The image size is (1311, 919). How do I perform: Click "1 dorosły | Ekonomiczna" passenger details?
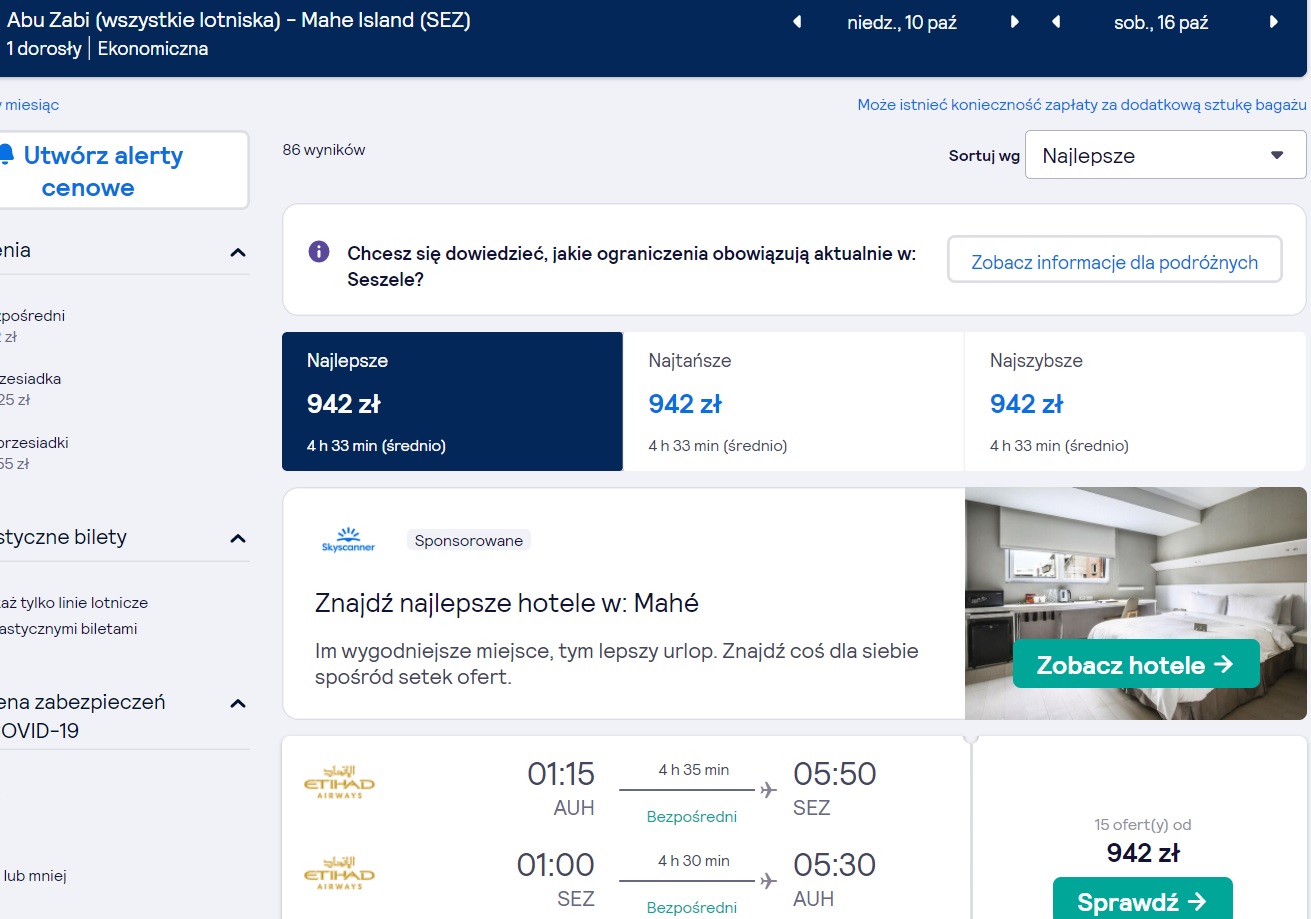108,48
